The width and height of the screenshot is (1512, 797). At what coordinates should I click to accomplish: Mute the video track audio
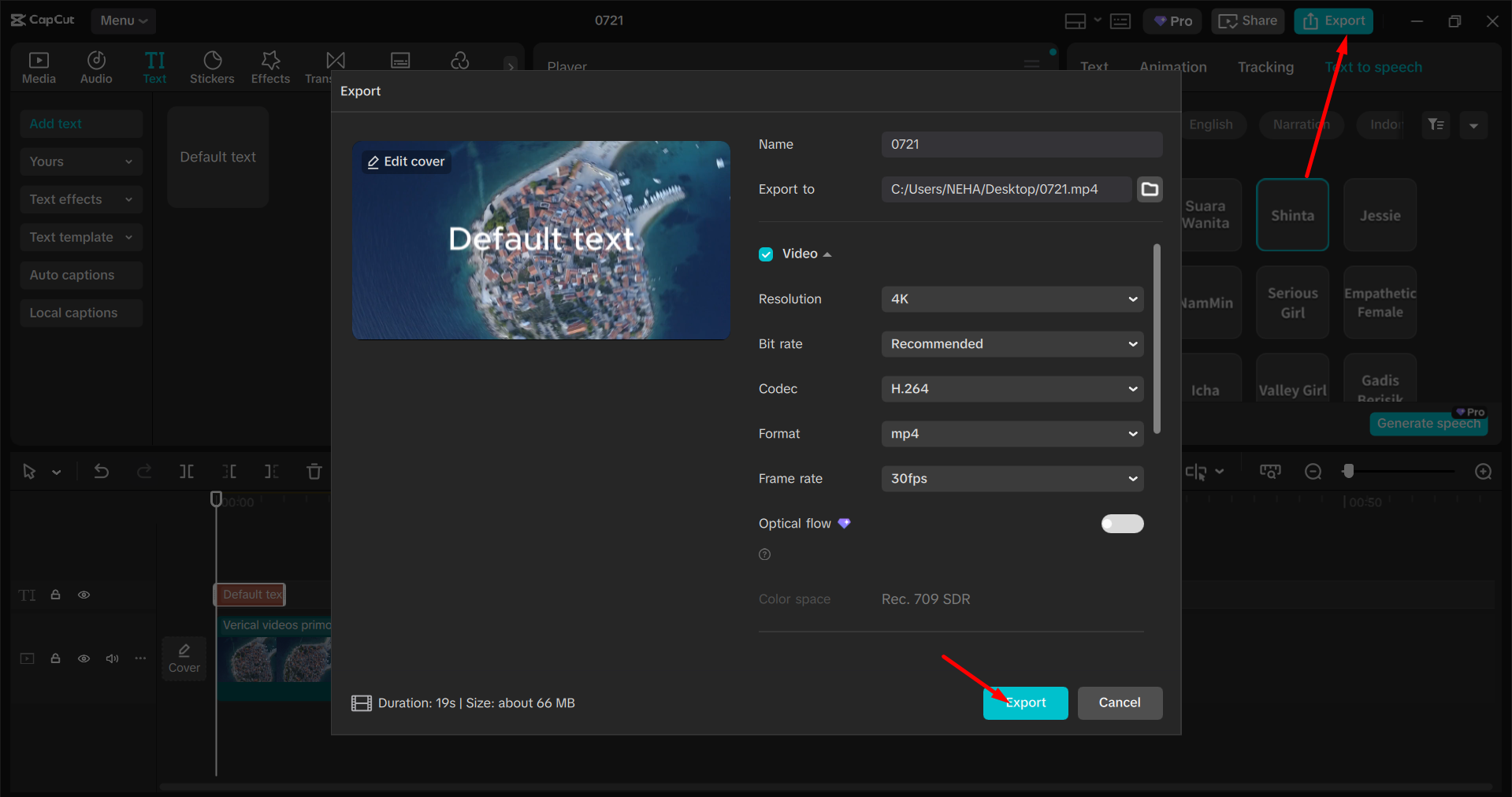click(x=112, y=658)
